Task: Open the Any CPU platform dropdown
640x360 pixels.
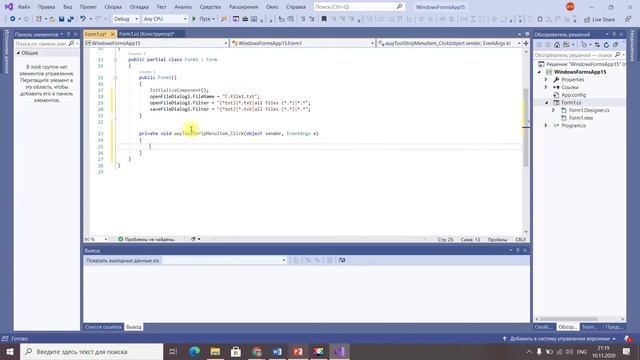Action: pos(165,19)
